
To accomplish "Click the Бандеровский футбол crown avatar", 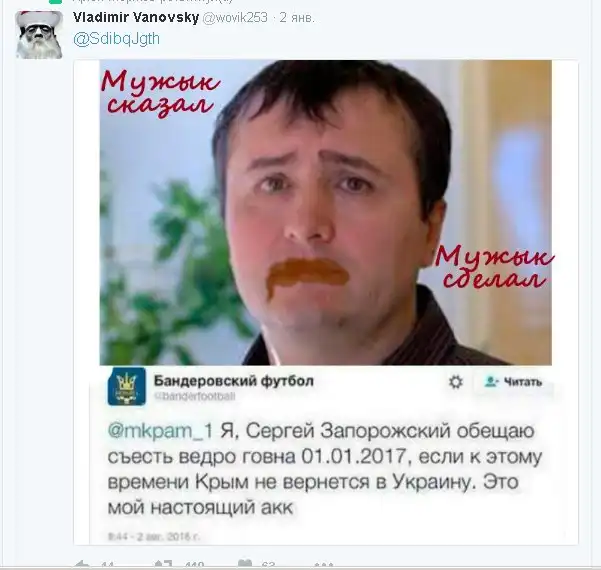I will pyautogui.click(x=126, y=386).
